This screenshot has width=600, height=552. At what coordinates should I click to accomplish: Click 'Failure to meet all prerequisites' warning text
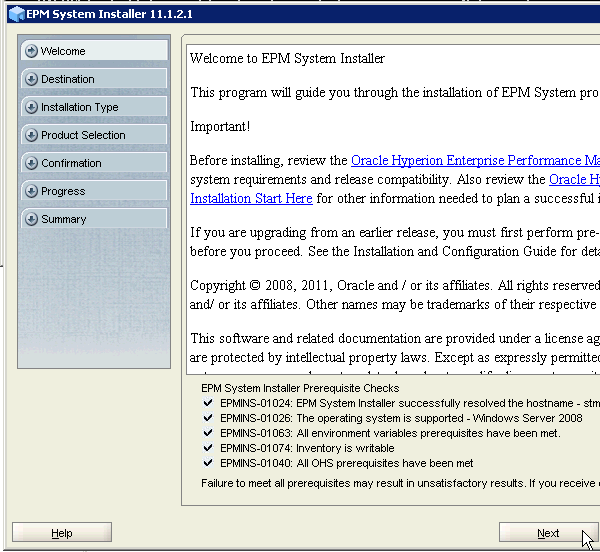pos(400,483)
